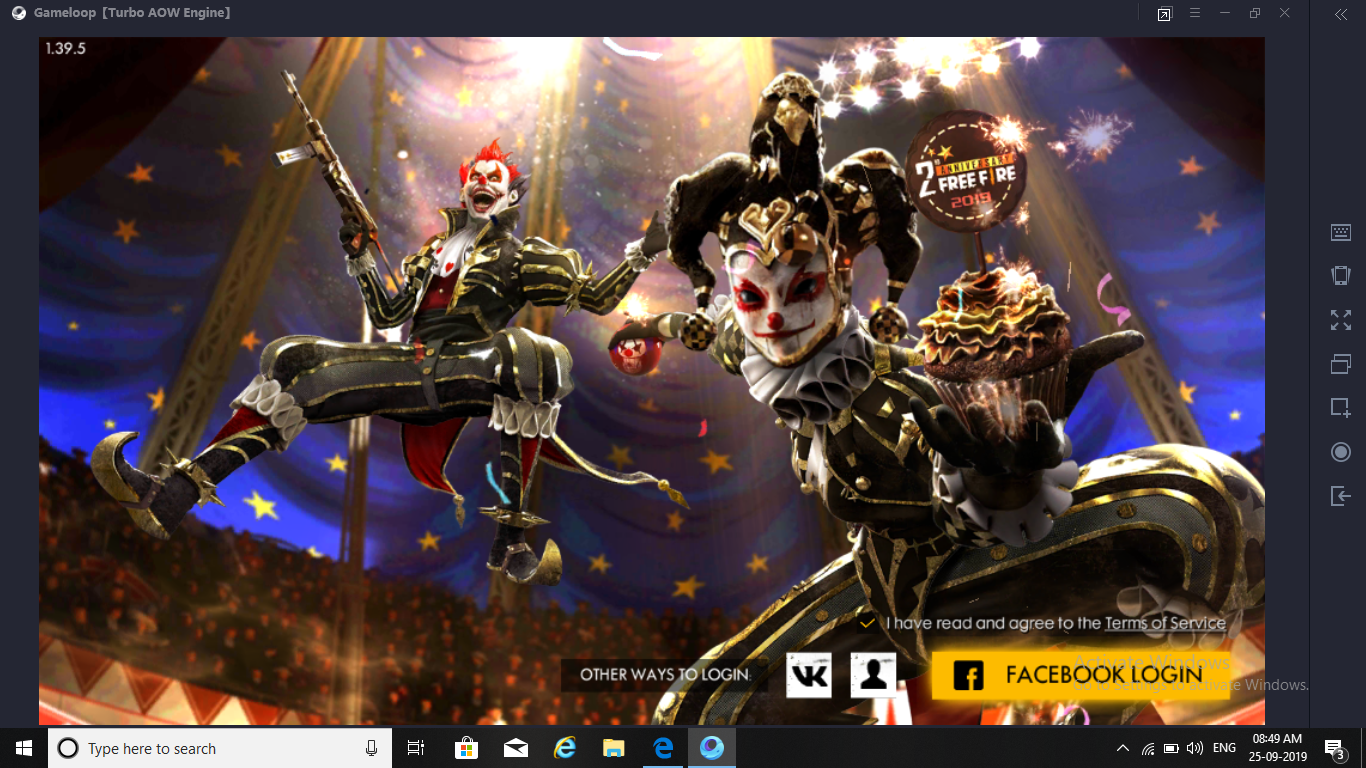Open the keyboard mapping tool in sidebar
1366x768 pixels.
tap(1341, 232)
